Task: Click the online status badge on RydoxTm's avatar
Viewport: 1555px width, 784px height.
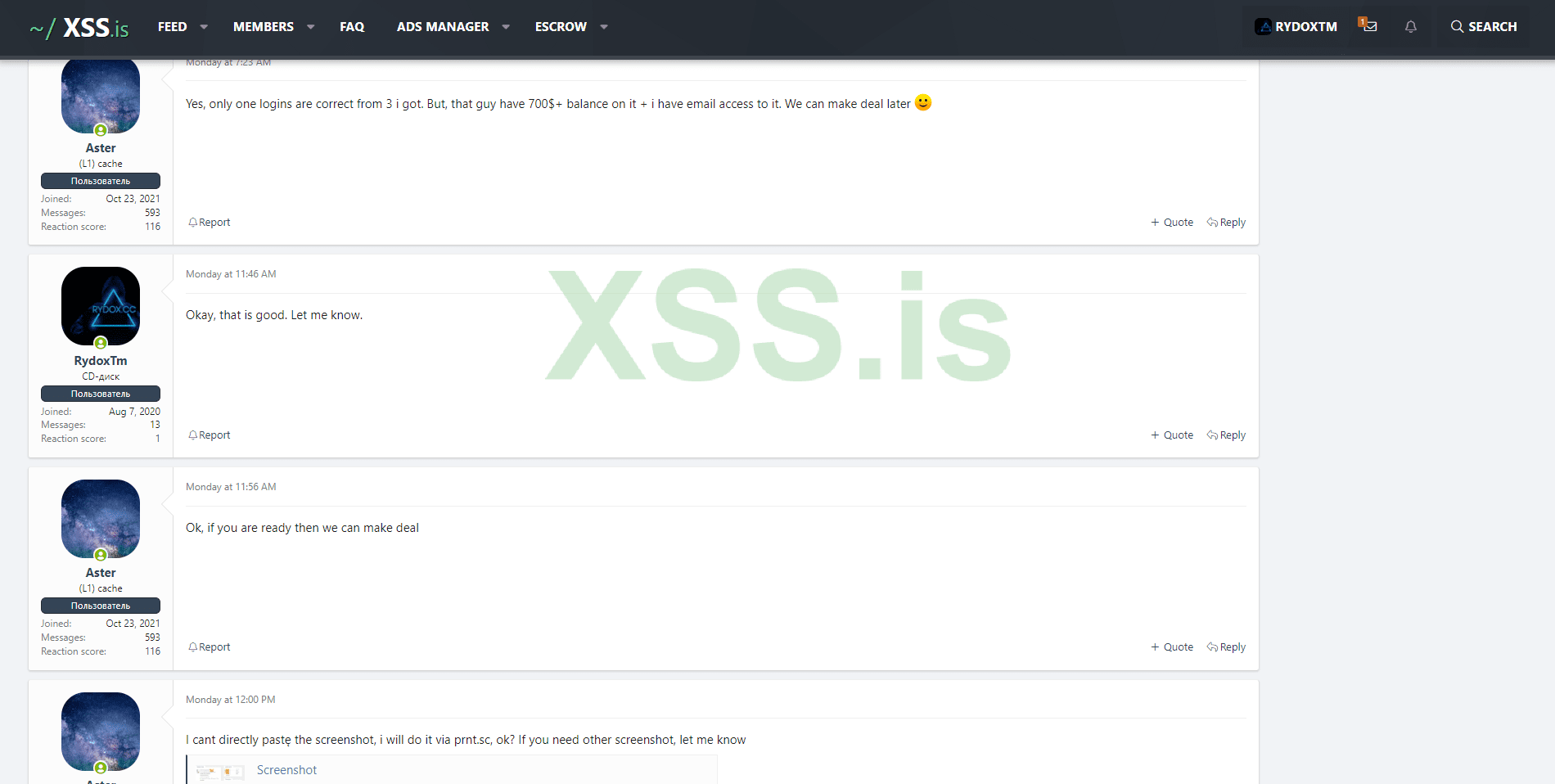Action: tap(101, 343)
